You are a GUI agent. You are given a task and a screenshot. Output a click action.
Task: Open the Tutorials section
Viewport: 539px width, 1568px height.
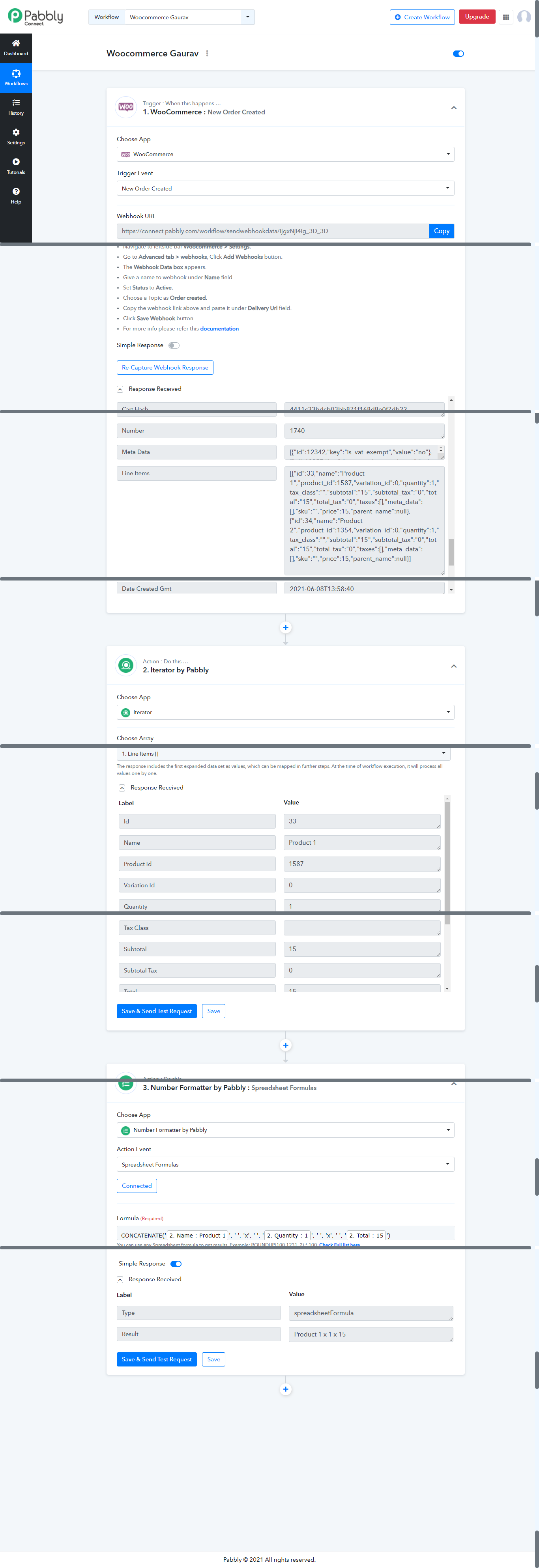coord(16,166)
